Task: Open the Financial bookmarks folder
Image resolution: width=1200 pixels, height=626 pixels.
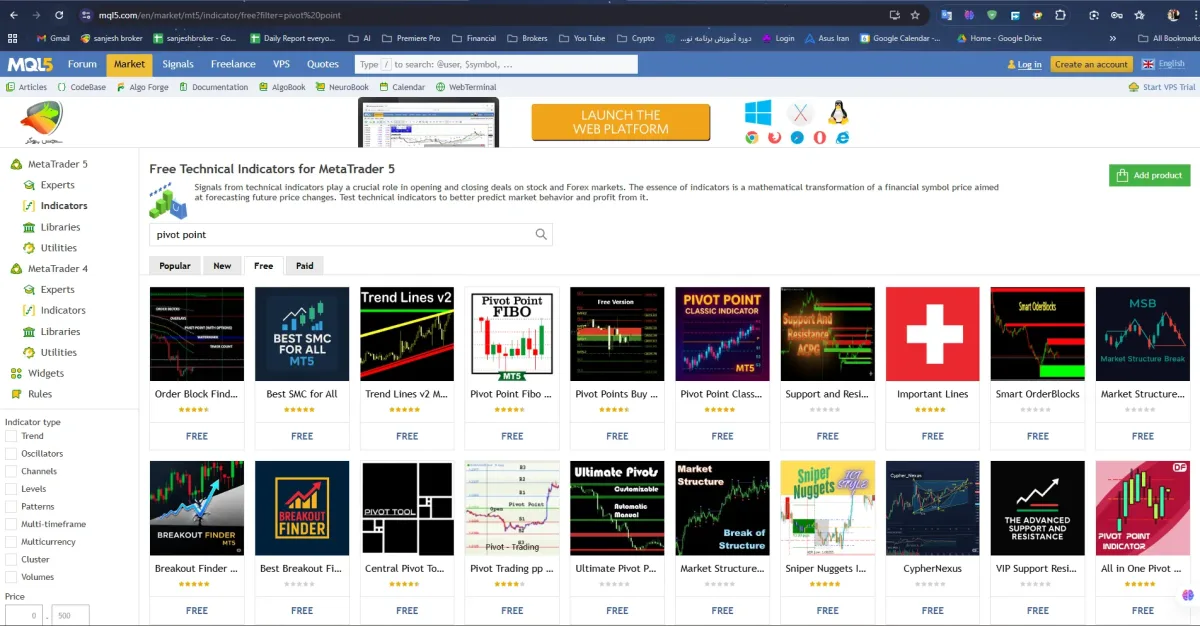Action: [474, 38]
